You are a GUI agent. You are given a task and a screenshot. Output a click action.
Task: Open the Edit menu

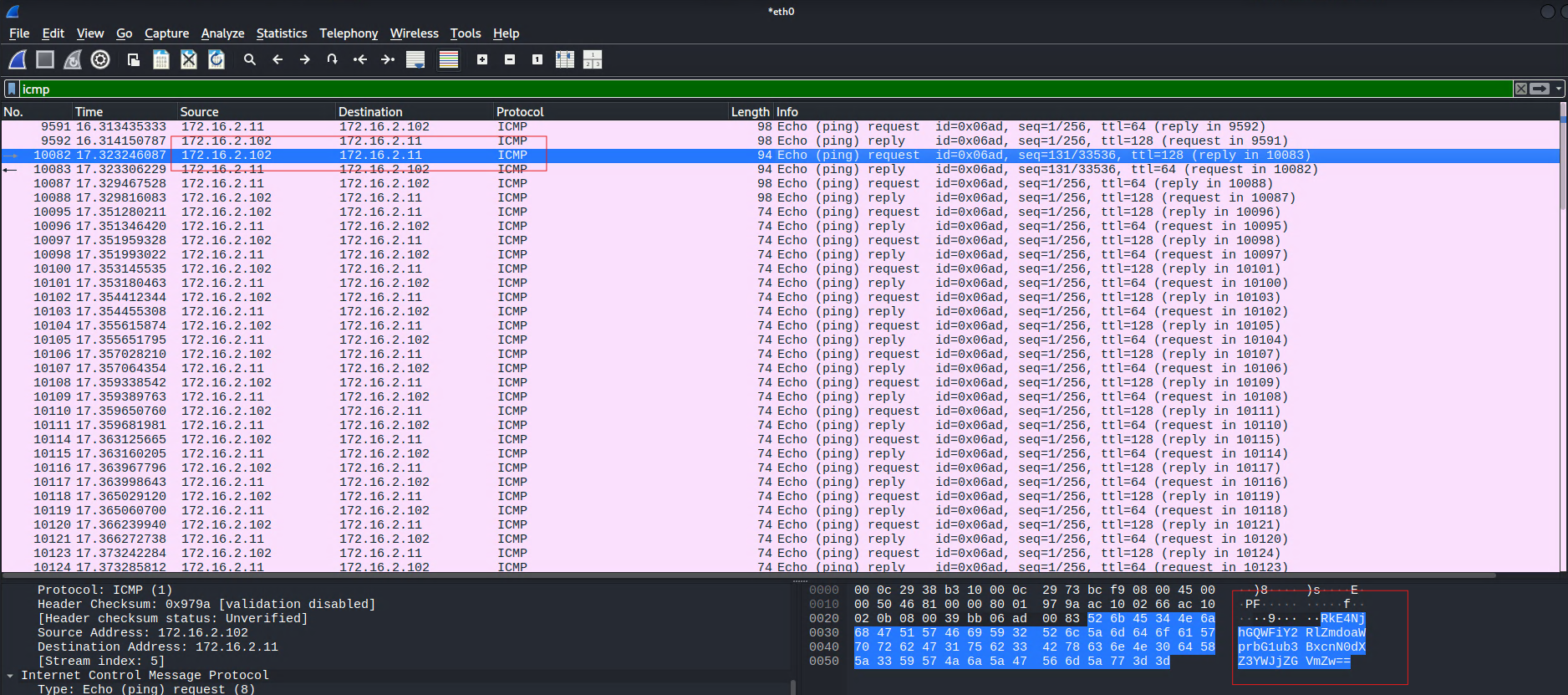point(53,33)
